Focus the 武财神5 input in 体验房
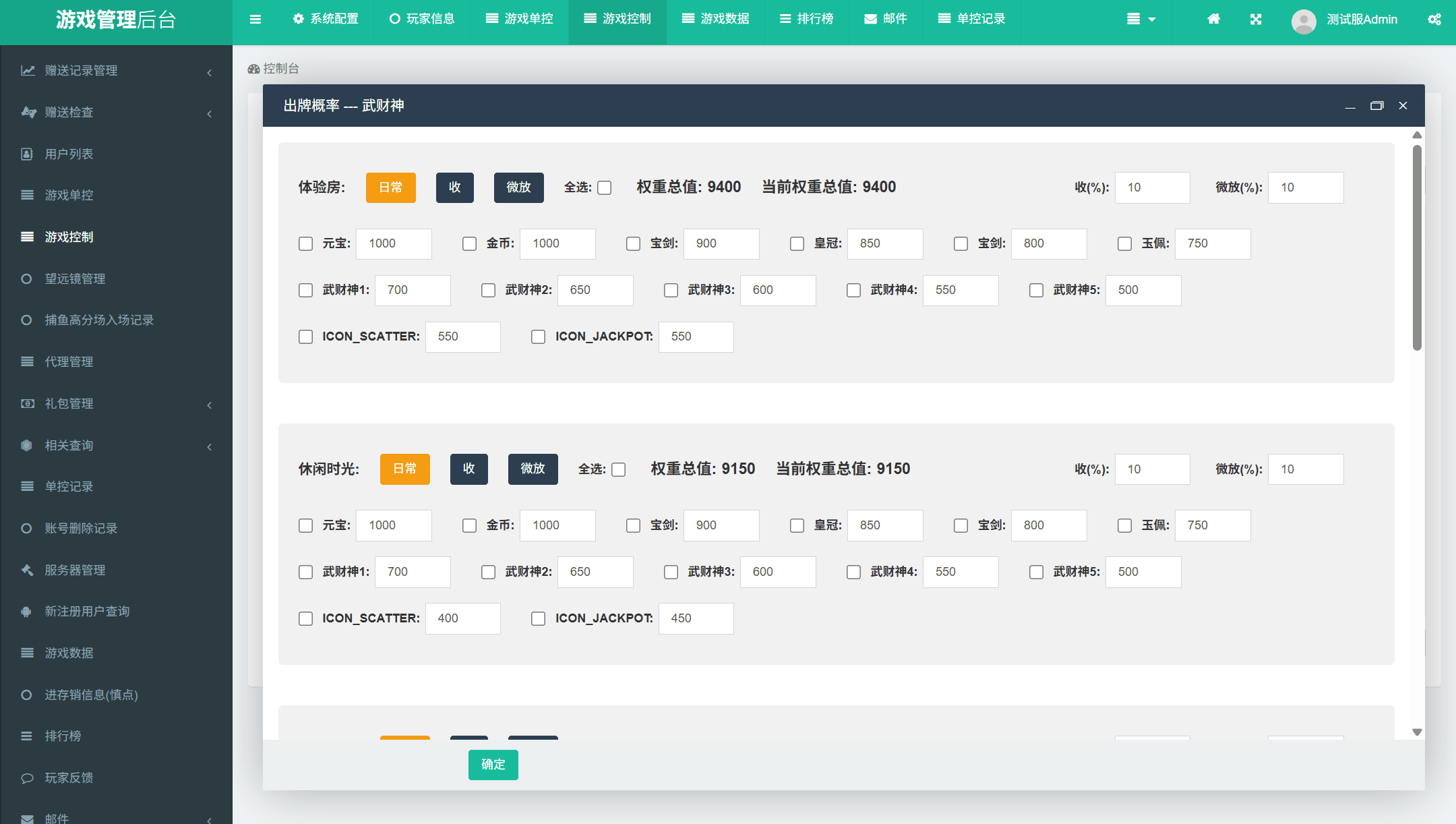1456x824 pixels. [1143, 291]
